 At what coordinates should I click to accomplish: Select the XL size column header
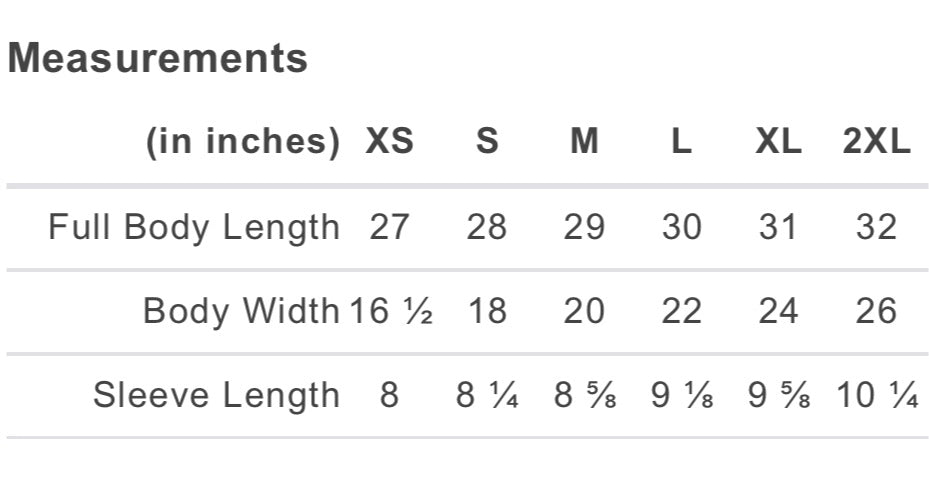pyautogui.click(x=778, y=142)
